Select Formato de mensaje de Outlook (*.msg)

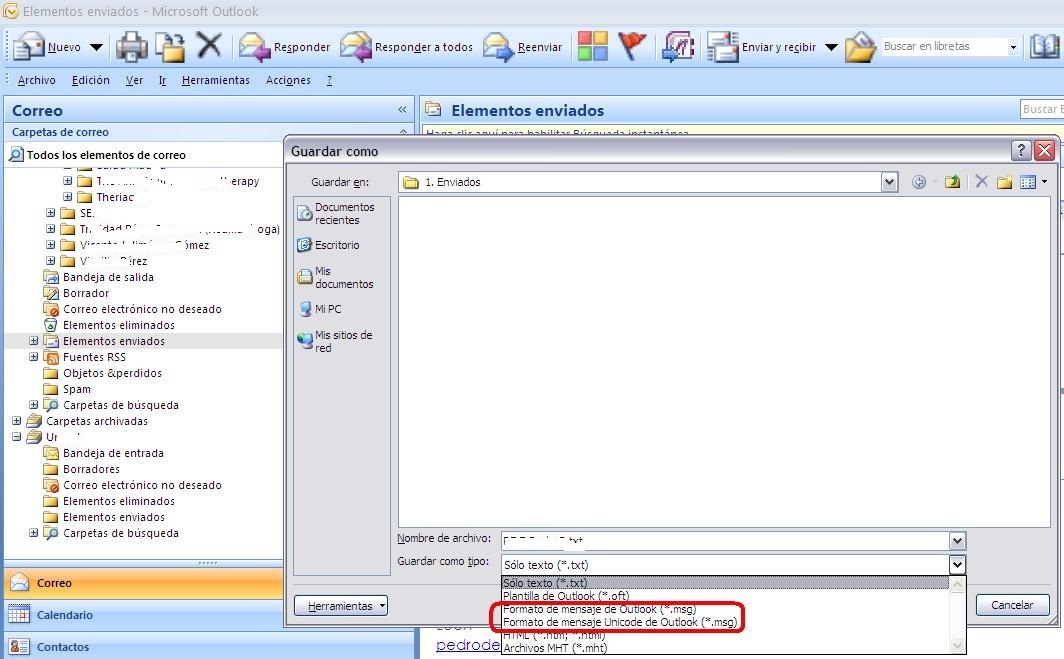600,609
